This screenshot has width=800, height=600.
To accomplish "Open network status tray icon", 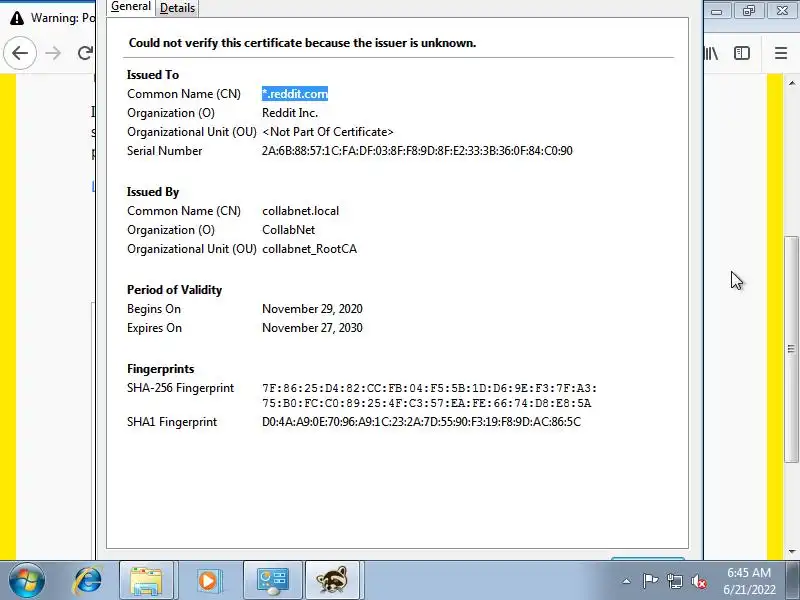I will [x=675, y=581].
